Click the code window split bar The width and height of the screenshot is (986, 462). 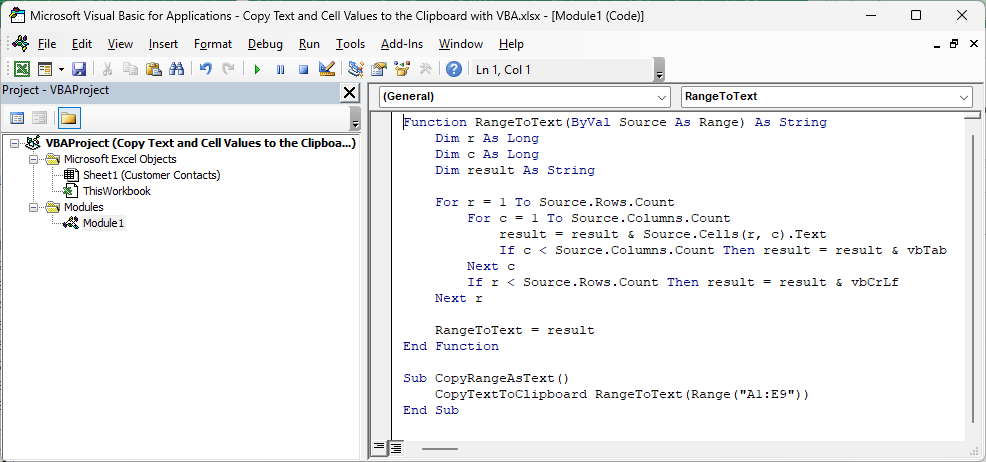click(x=972, y=115)
